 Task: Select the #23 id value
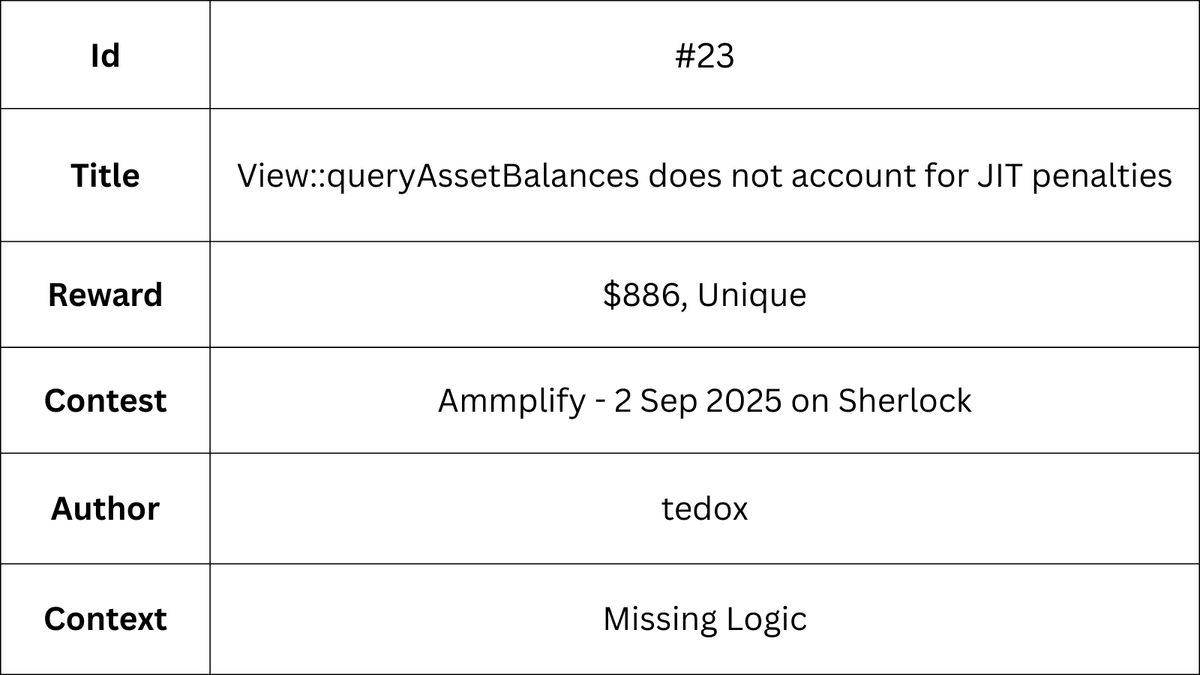point(705,56)
